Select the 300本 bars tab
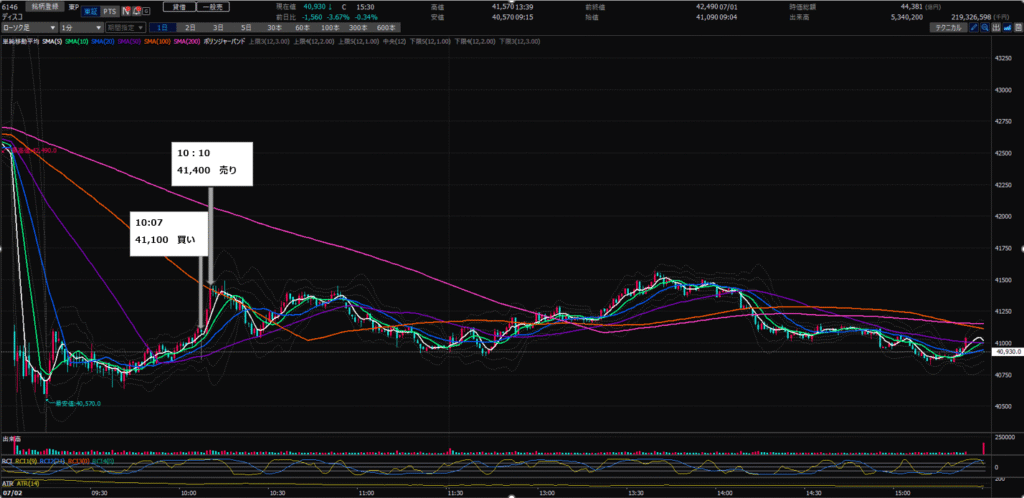 [358, 28]
